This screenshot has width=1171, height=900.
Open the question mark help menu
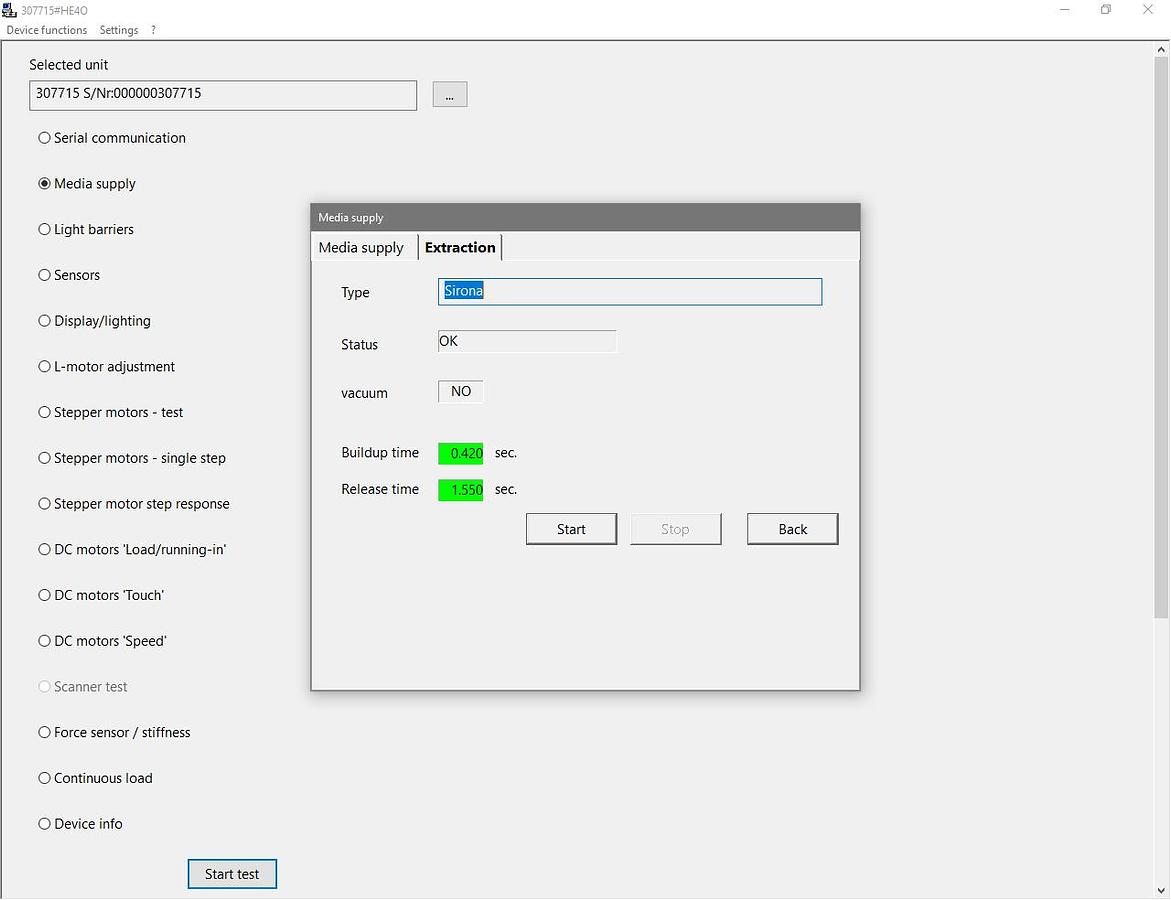[x=153, y=30]
